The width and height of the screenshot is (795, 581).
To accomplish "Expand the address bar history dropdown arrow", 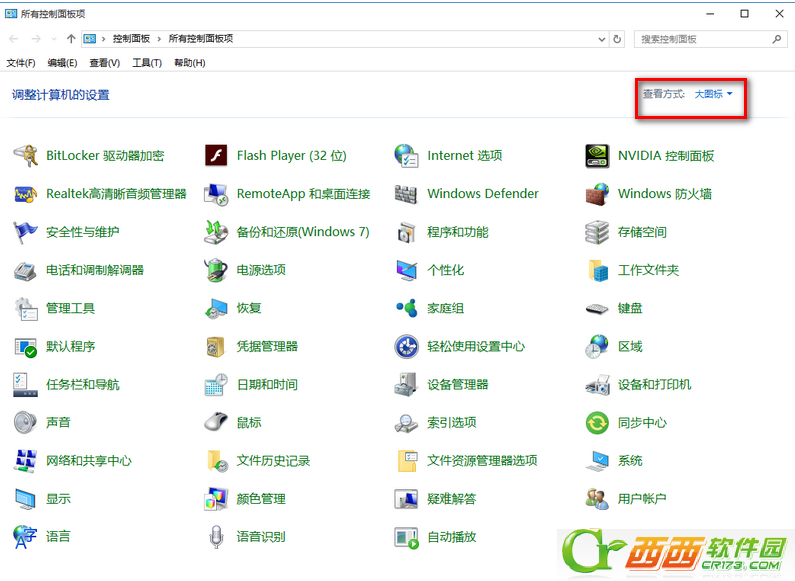I will (601, 39).
